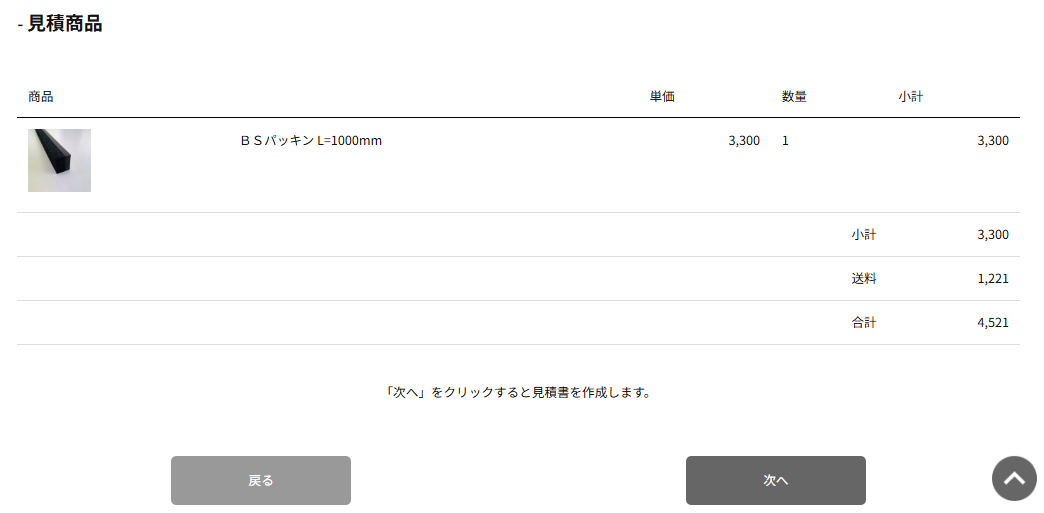
Task: Click the summary subtotal amount beside 小計 label
Action: (992, 235)
